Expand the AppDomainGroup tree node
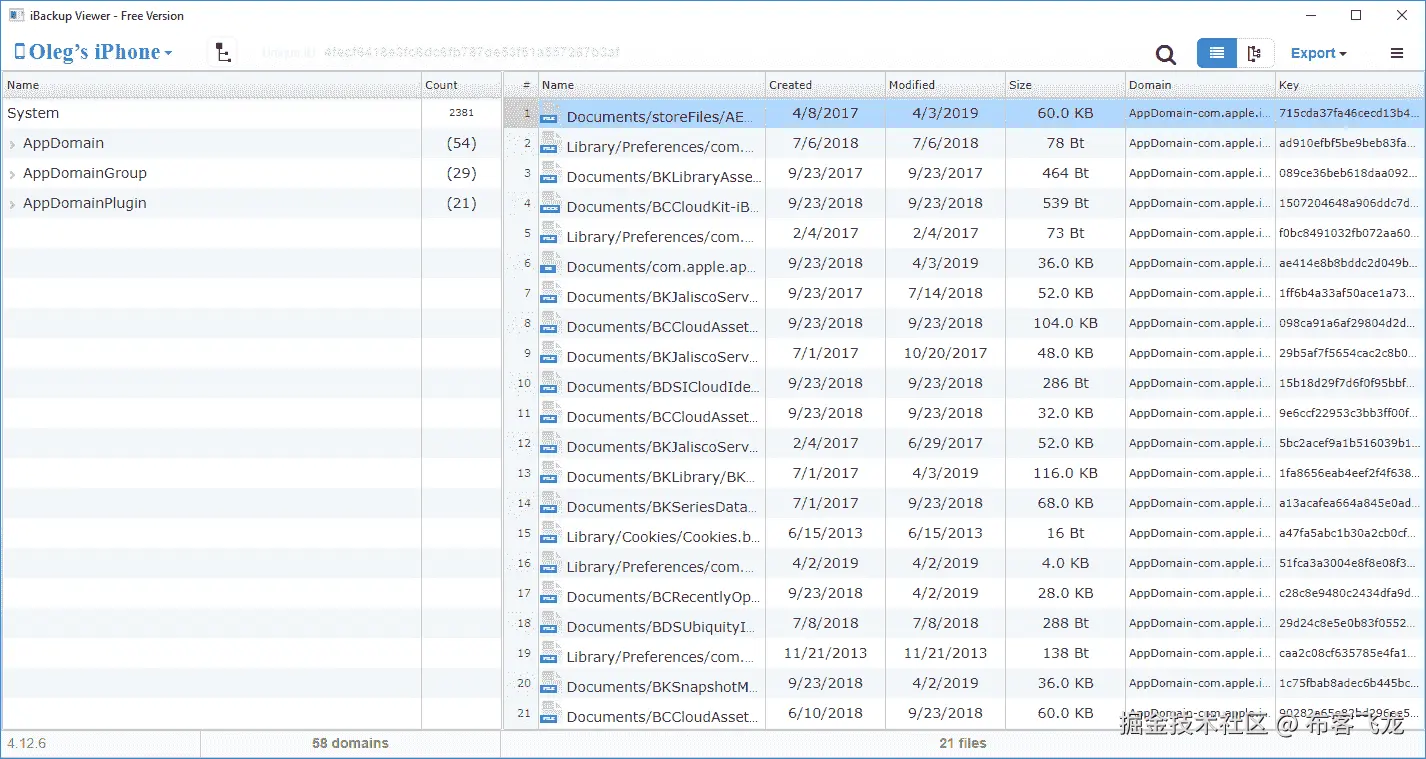Screen dimensions: 1426x759 point(12,174)
